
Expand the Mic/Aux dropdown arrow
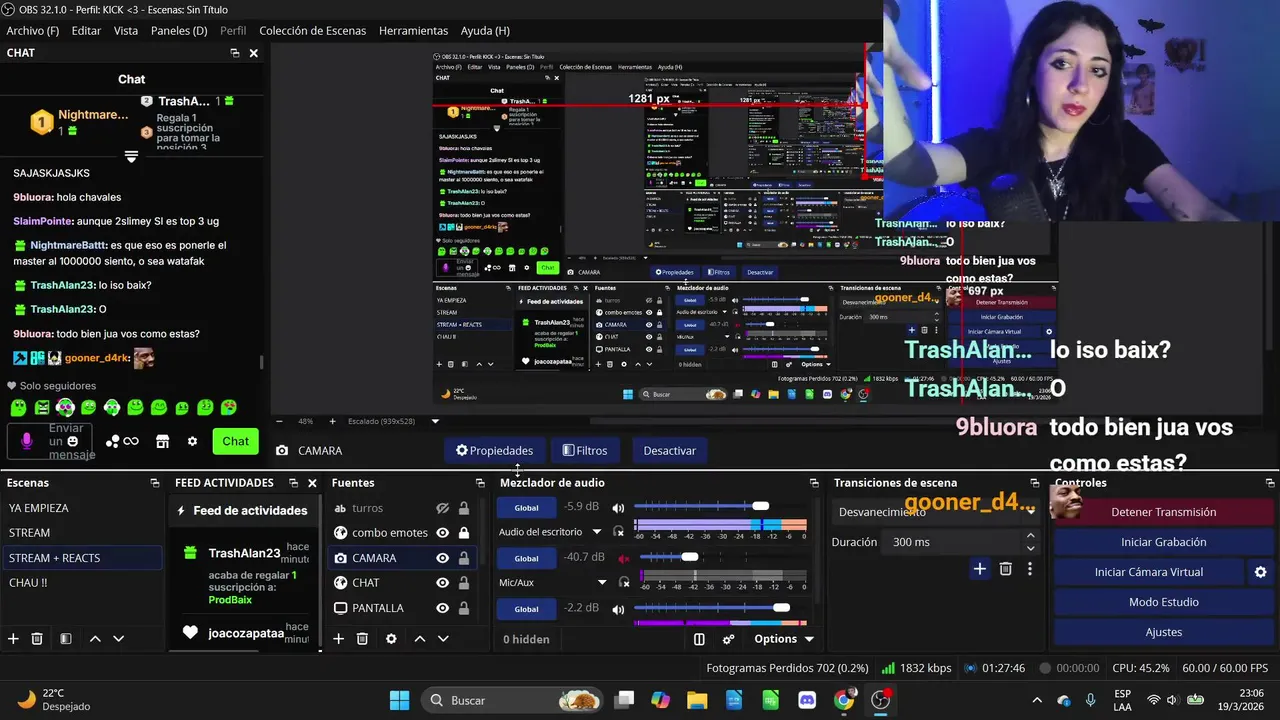click(602, 582)
